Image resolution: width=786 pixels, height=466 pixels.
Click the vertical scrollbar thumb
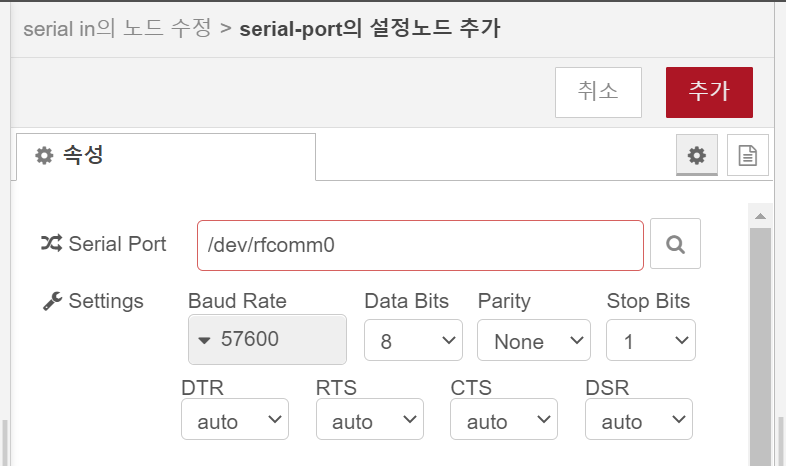pyautogui.click(x=760, y=347)
